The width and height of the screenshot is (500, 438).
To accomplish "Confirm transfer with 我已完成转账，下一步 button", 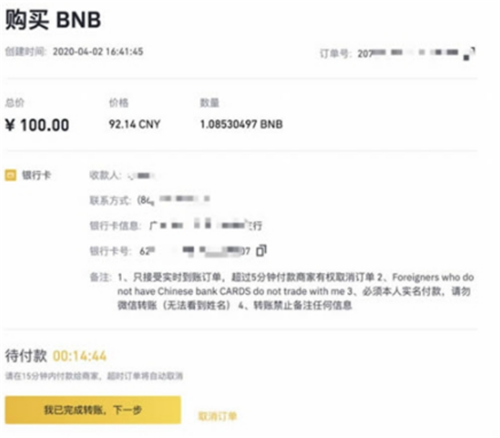I will click(x=93, y=410).
